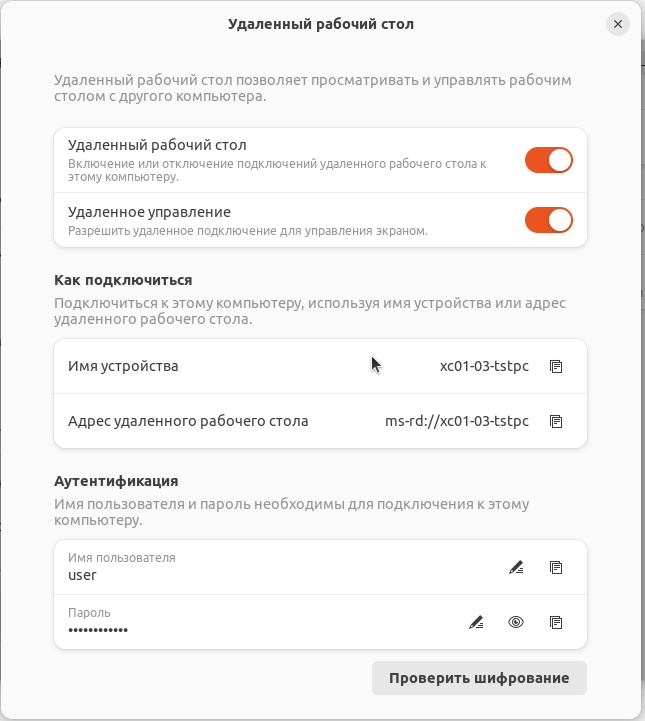Viewport: 645px width, 721px height.
Task: Copy the remote desktop address
Action: [x=556, y=421]
